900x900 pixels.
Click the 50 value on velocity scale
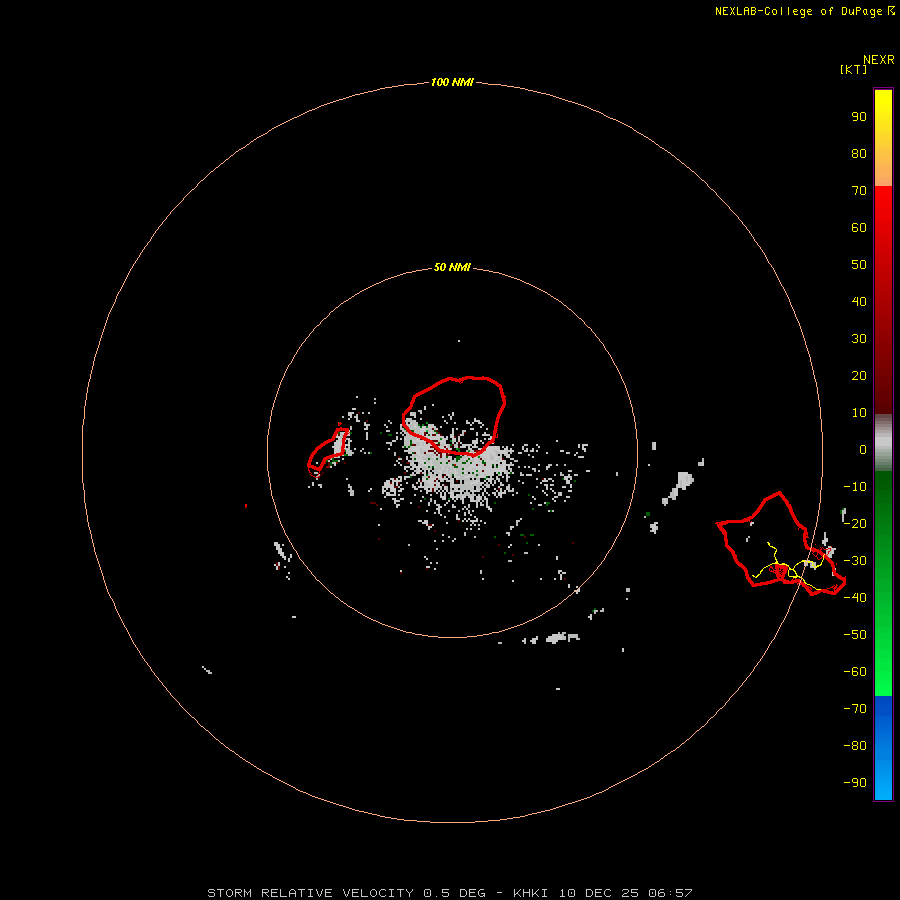859,265
